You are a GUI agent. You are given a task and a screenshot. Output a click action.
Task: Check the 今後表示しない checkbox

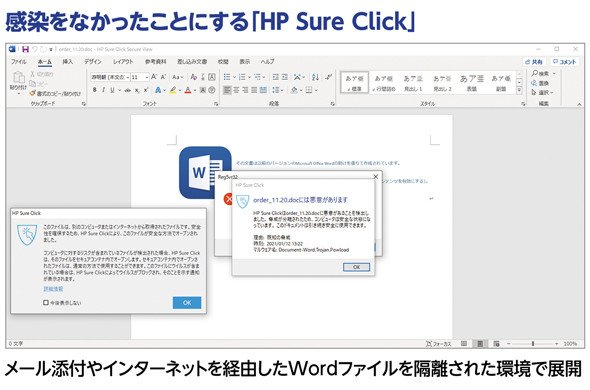coord(46,302)
